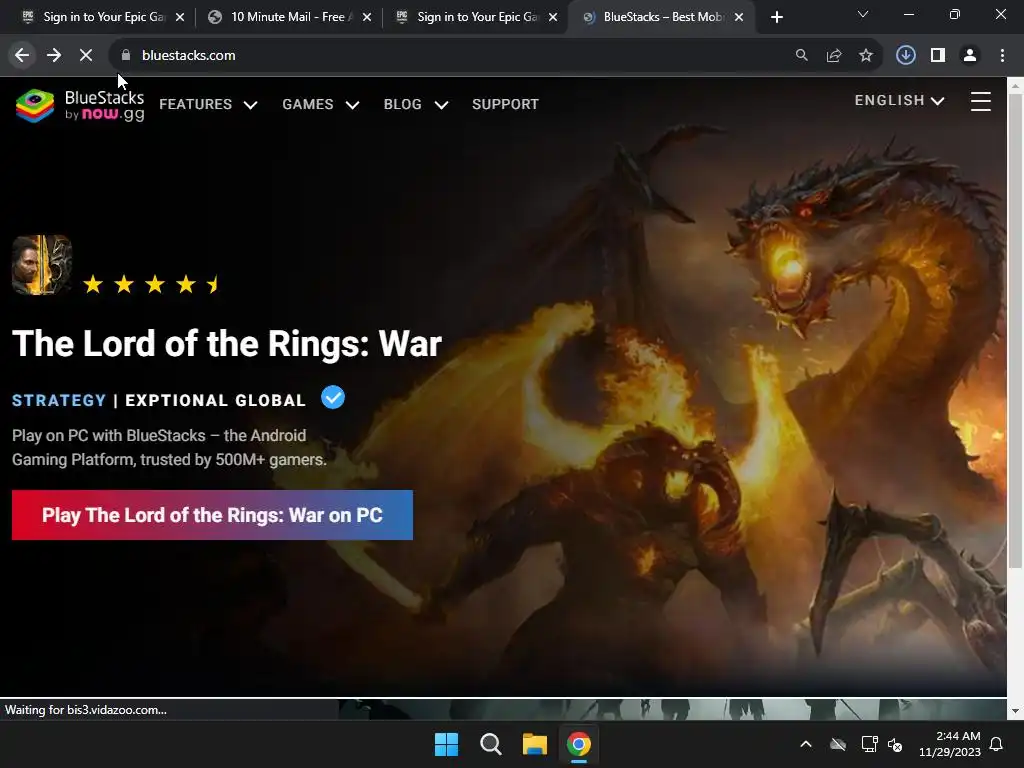
Task: Click the BlueStacks by now.gg logo
Action: point(79,105)
